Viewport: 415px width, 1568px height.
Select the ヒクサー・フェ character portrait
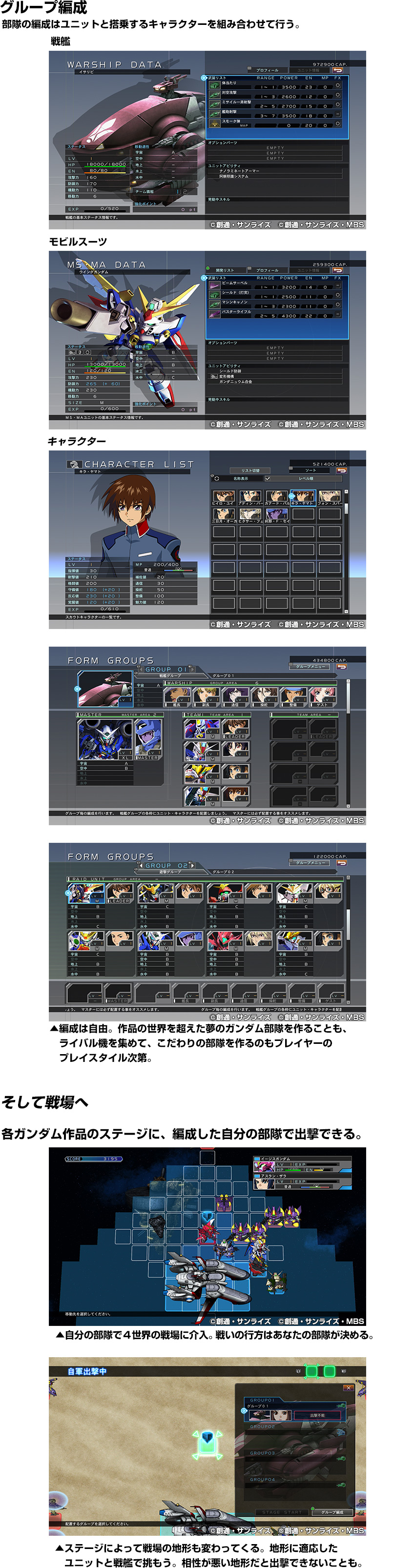pos(250,515)
